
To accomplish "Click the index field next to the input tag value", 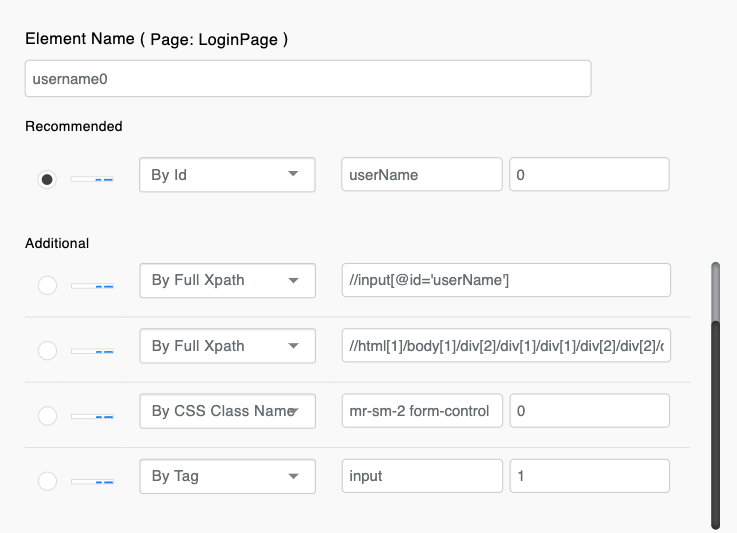I will 589,476.
